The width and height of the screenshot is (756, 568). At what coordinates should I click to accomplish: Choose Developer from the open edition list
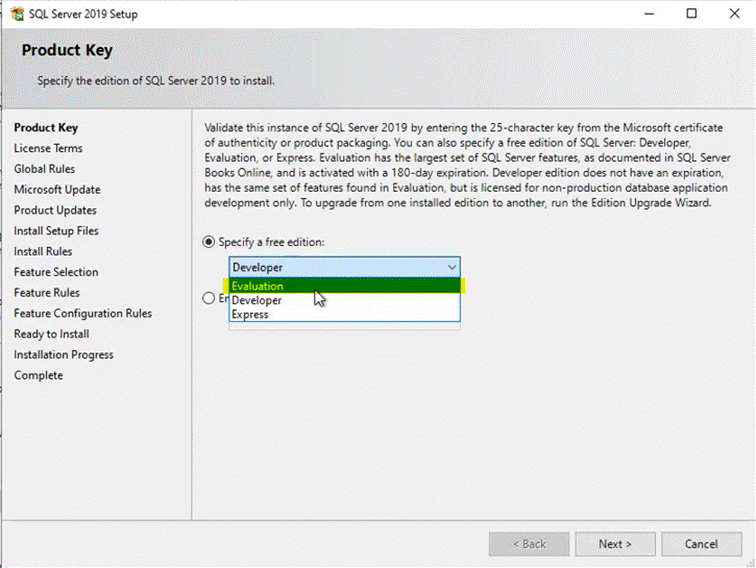[344, 300]
